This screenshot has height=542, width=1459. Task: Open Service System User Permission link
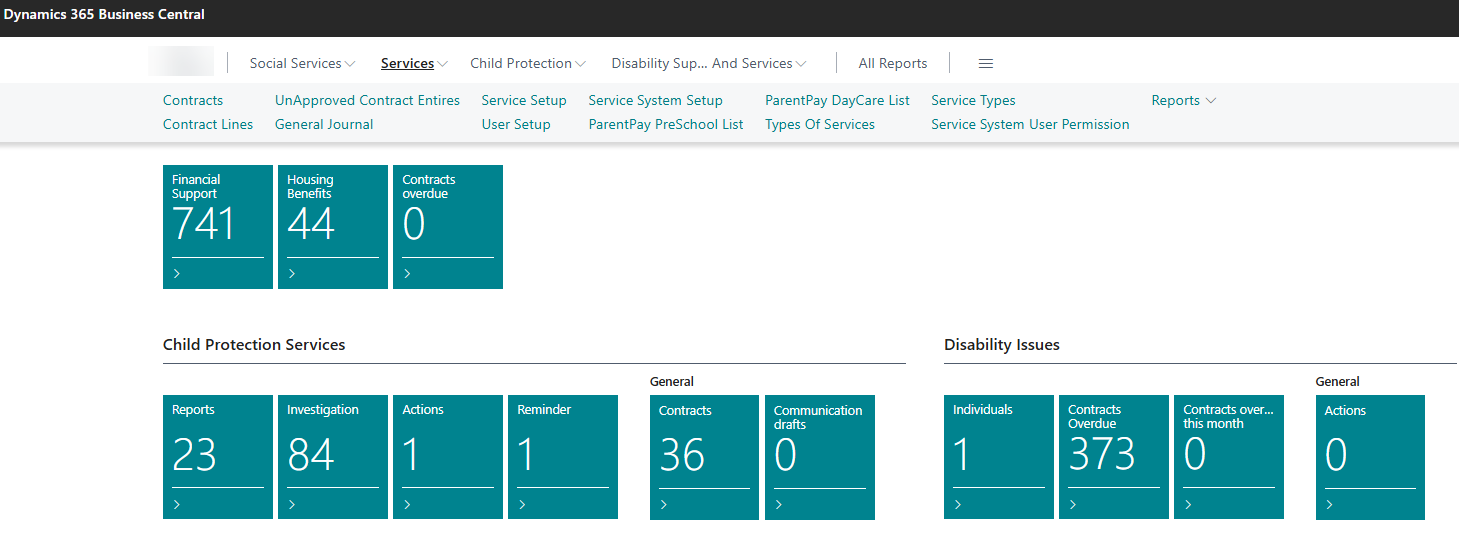click(x=1030, y=124)
